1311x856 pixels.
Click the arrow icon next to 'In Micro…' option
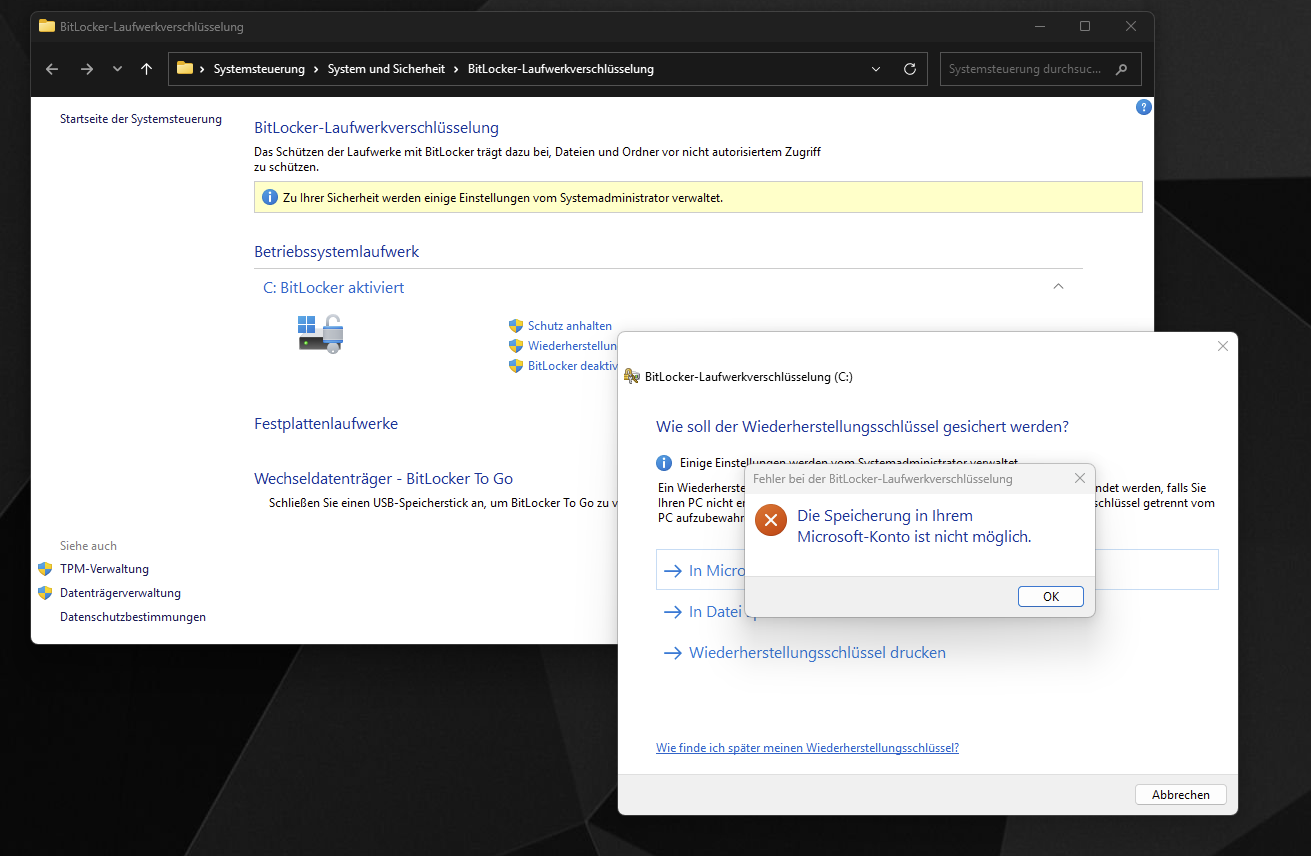pos(673,571)
